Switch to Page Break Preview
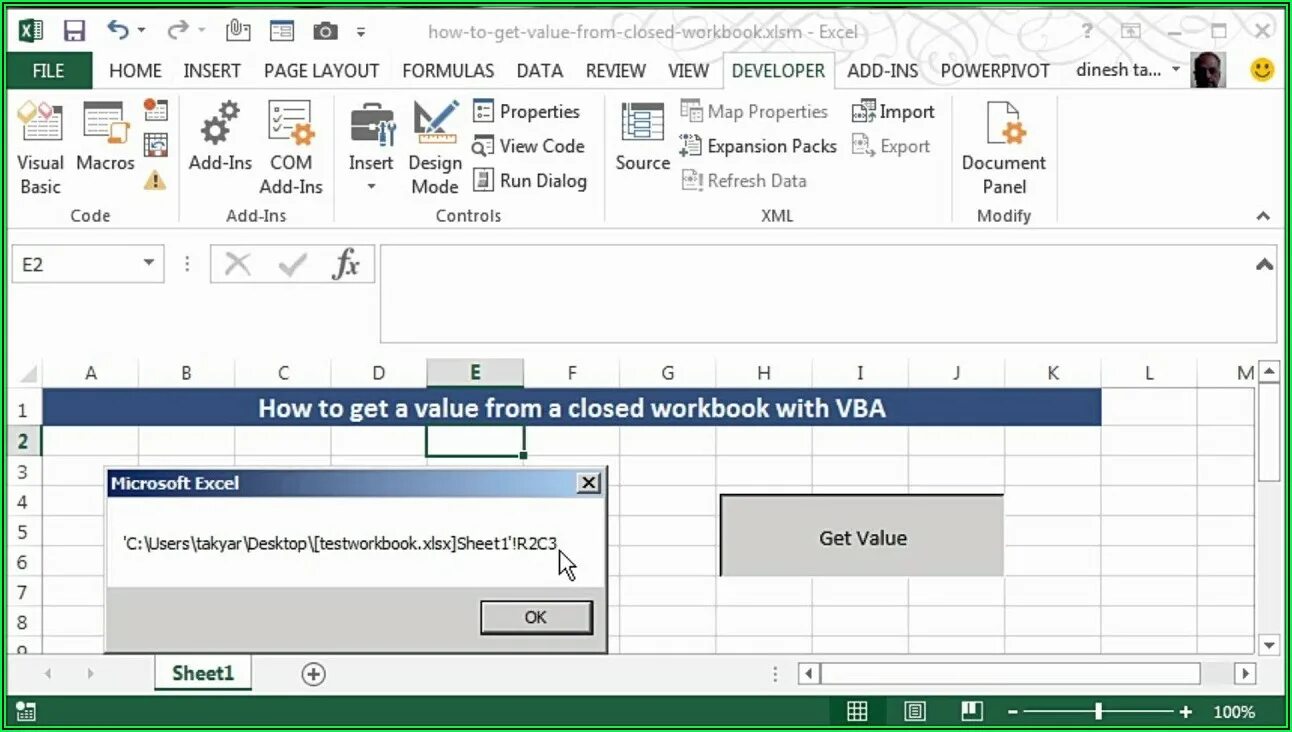The width and height of the screenshot is (1292, 732). click(x=971, y=711)
